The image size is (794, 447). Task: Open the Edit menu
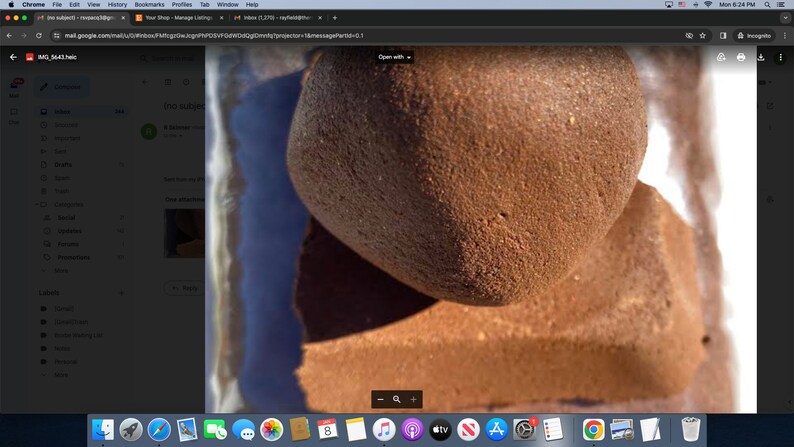click(x=74, y=5)
